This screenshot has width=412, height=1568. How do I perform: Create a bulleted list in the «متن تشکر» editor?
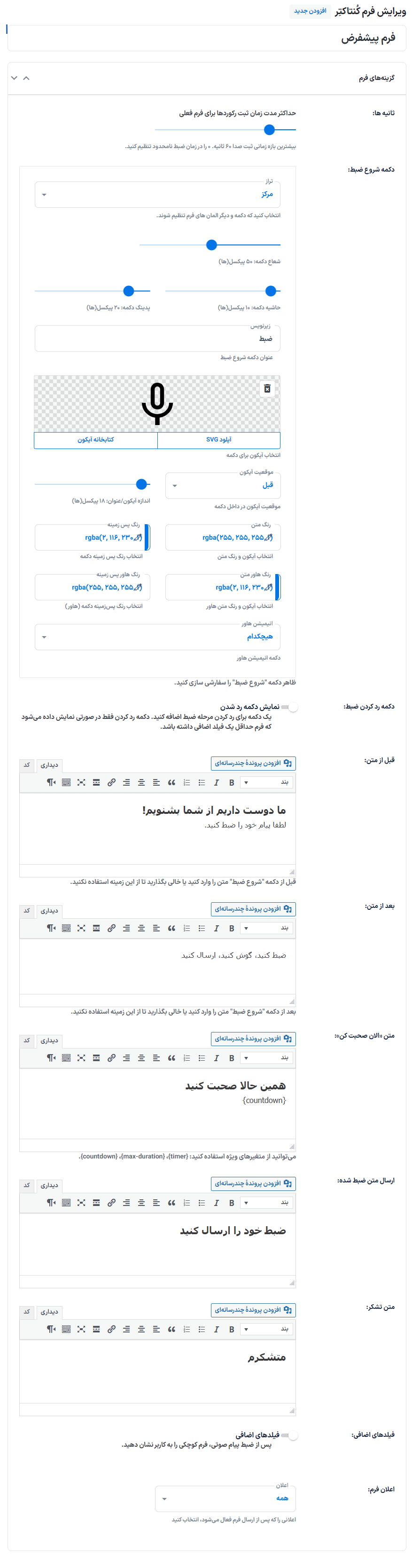(x=202, y=1330)
